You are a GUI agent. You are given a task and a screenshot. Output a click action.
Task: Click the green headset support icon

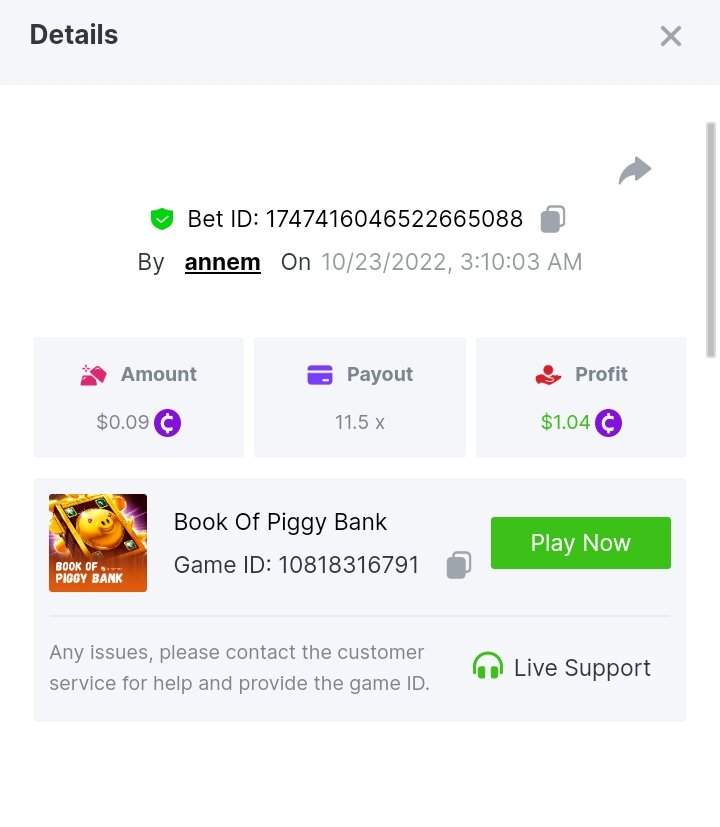(x=488, y=667)
